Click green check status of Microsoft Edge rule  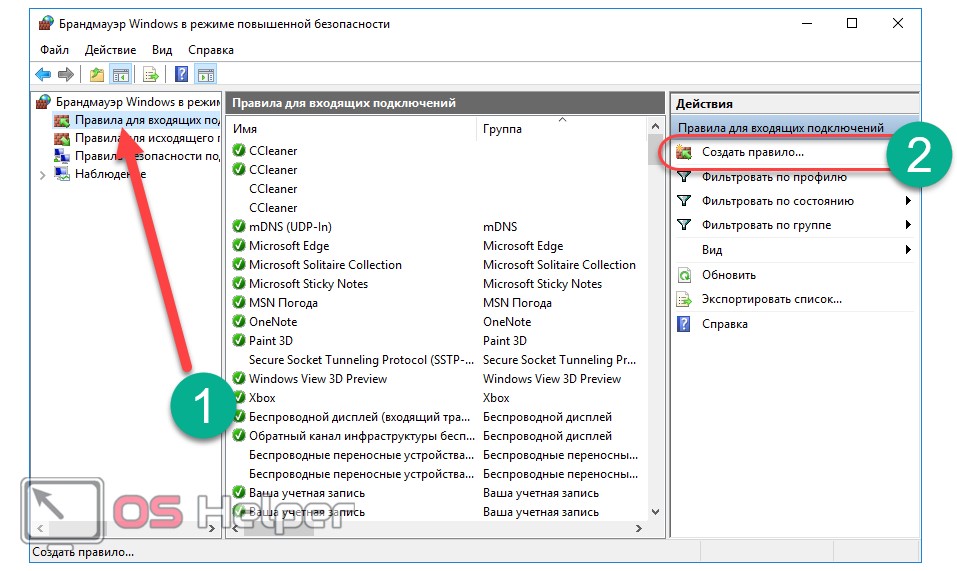[239, 246]
